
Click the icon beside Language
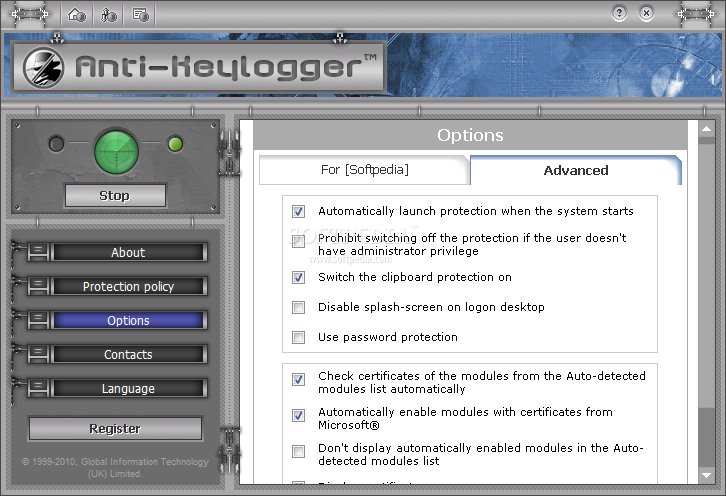[38, 389]
